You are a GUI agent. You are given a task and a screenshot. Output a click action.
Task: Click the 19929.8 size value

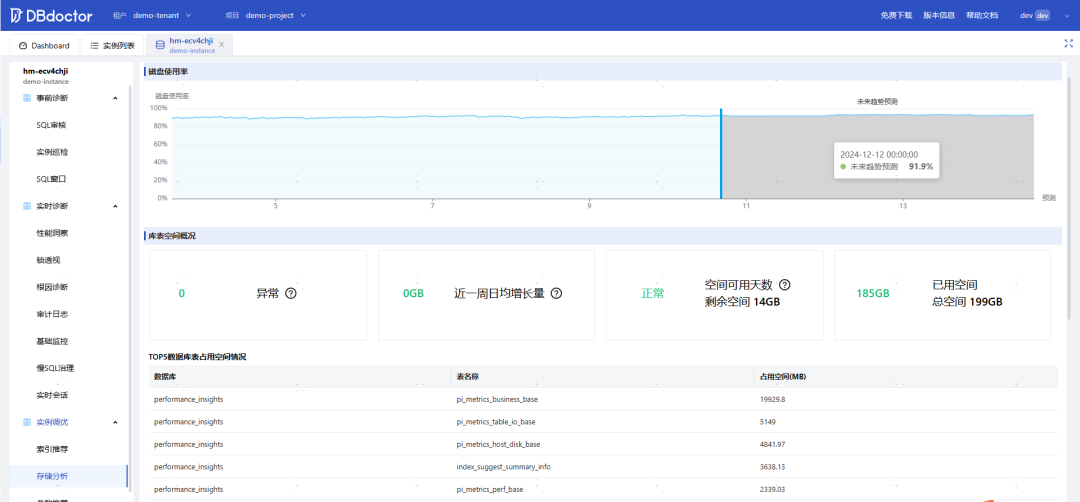[x=772, y=399]
